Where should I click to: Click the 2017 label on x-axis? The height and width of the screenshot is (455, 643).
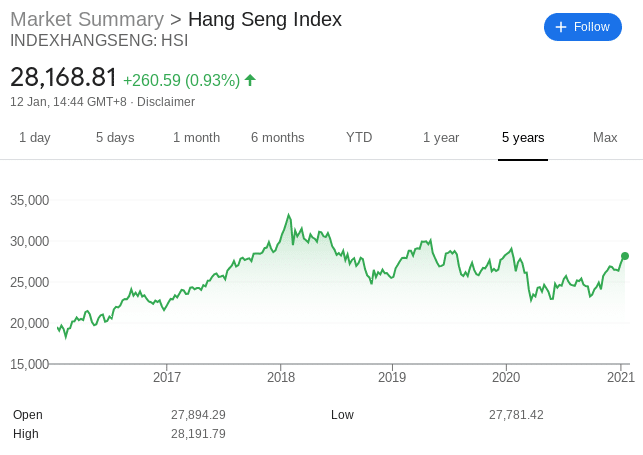pyautogui.click(x=167, y=377)
